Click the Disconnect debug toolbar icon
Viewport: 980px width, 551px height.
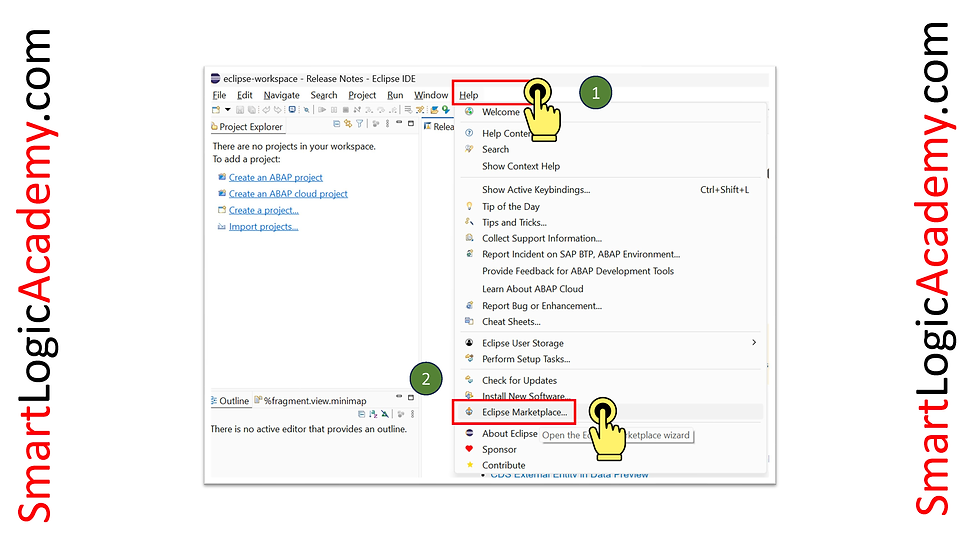tap(357, 110)
